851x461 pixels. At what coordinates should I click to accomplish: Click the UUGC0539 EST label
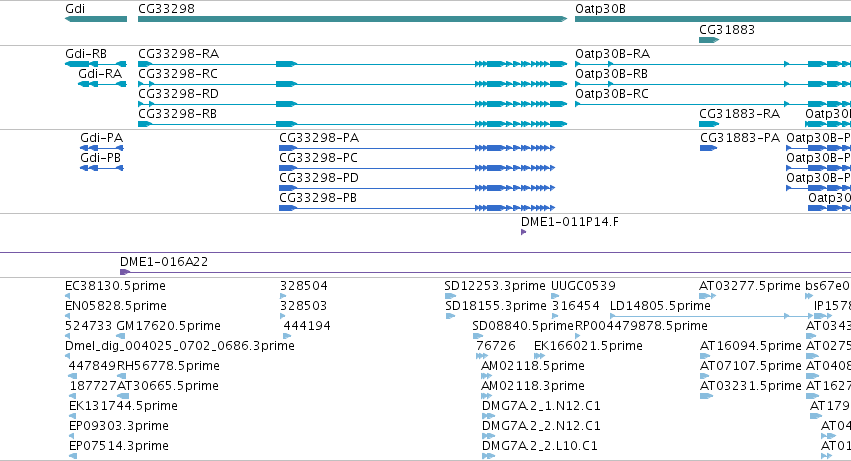point(583,286)
